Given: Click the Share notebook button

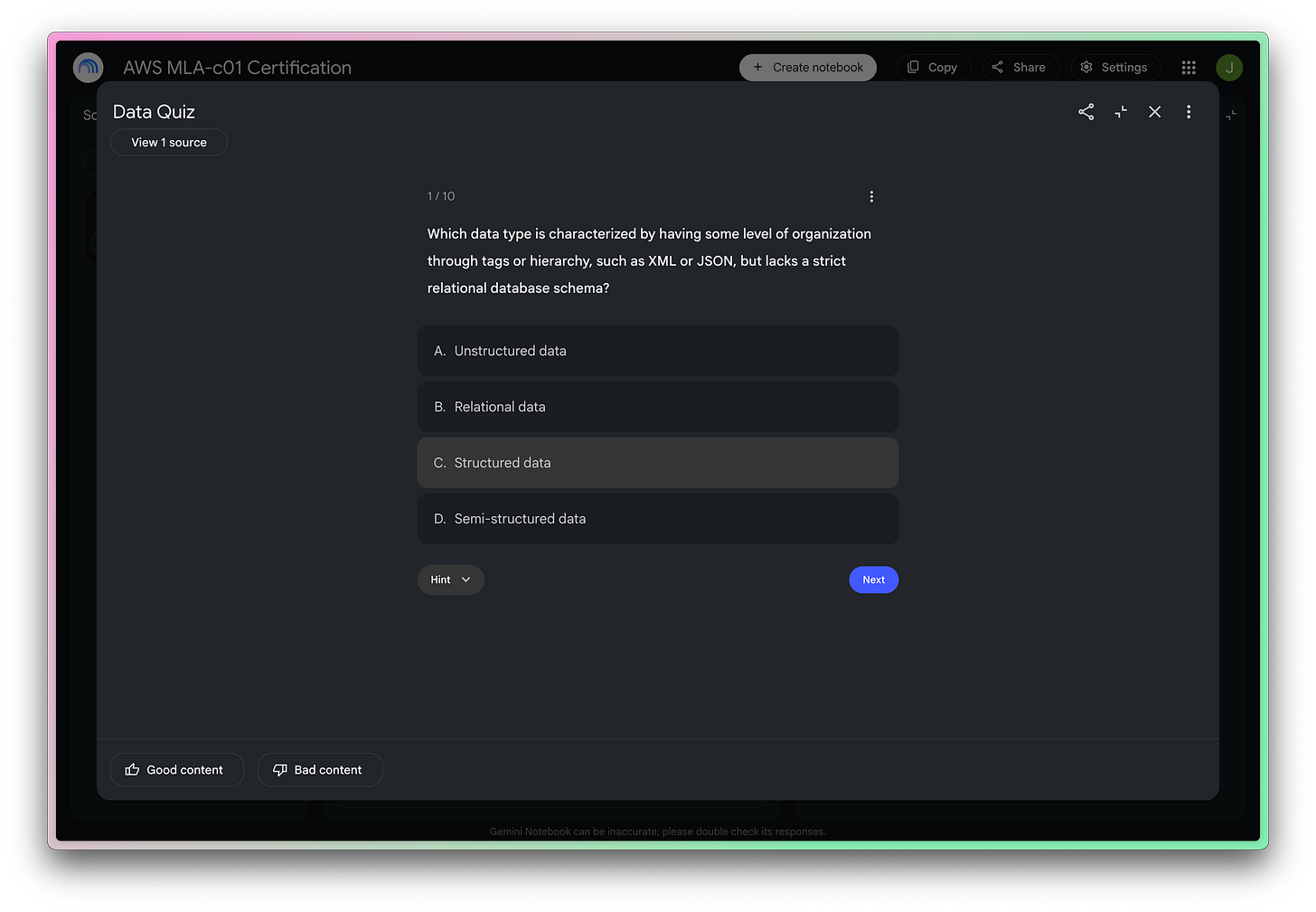Looking at the screenshot, I should click(1020, 68).
